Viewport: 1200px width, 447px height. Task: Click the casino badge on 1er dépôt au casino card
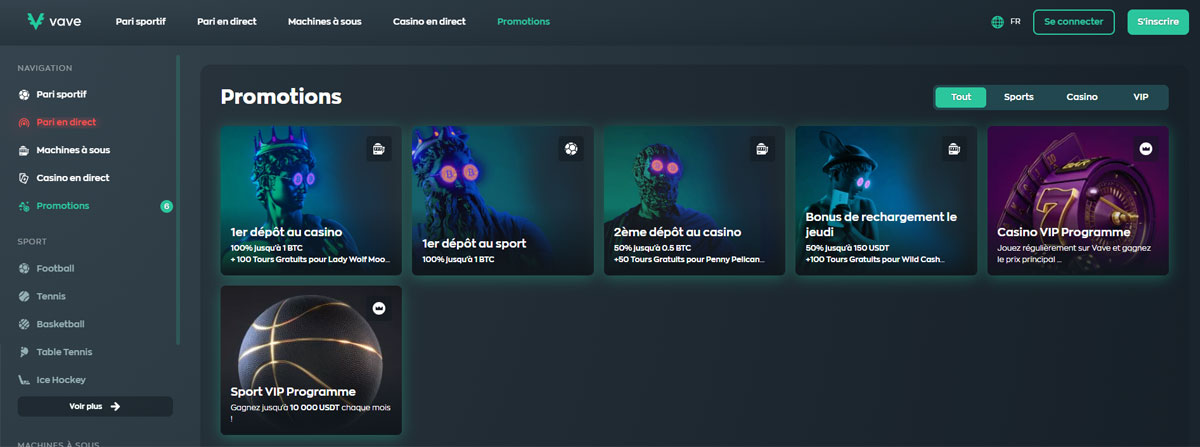pyautogui.click(x=378, y=149)
